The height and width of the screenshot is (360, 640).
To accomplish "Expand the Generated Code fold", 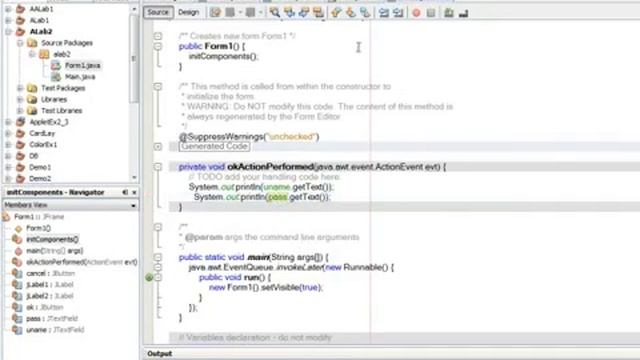I will click(158, 147).
